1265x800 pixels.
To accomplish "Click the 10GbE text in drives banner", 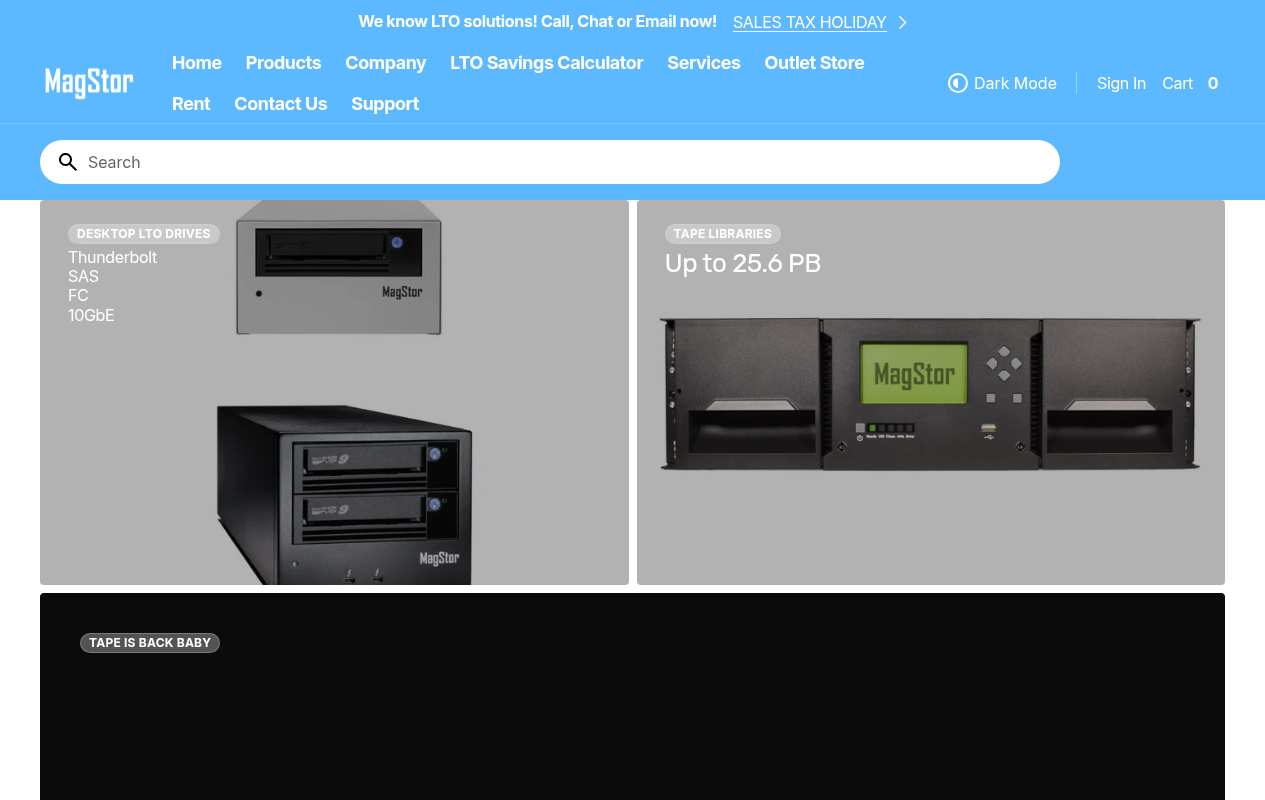I will click(x=91, y=315).
